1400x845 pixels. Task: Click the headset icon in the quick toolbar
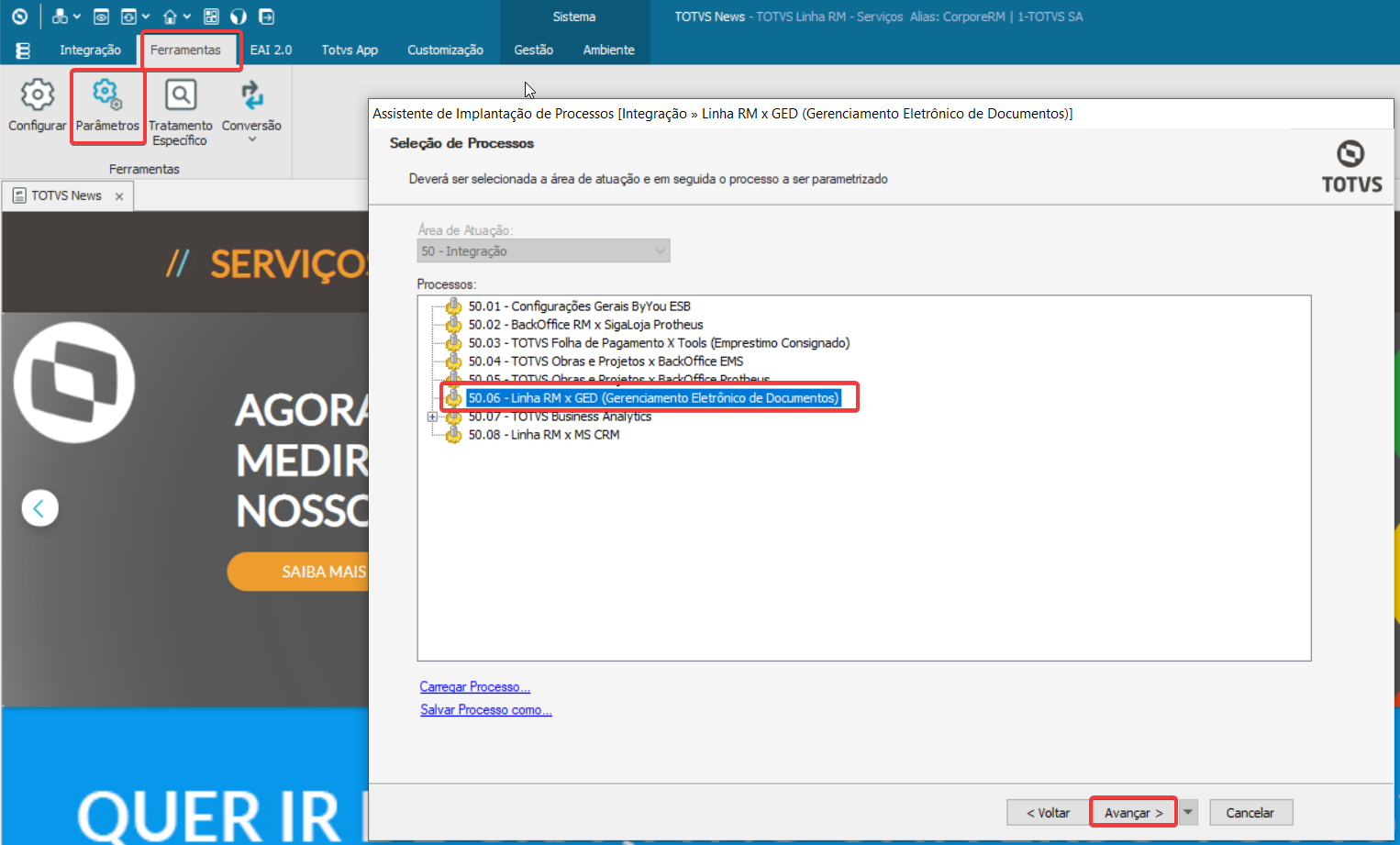(x=239, y=17)
